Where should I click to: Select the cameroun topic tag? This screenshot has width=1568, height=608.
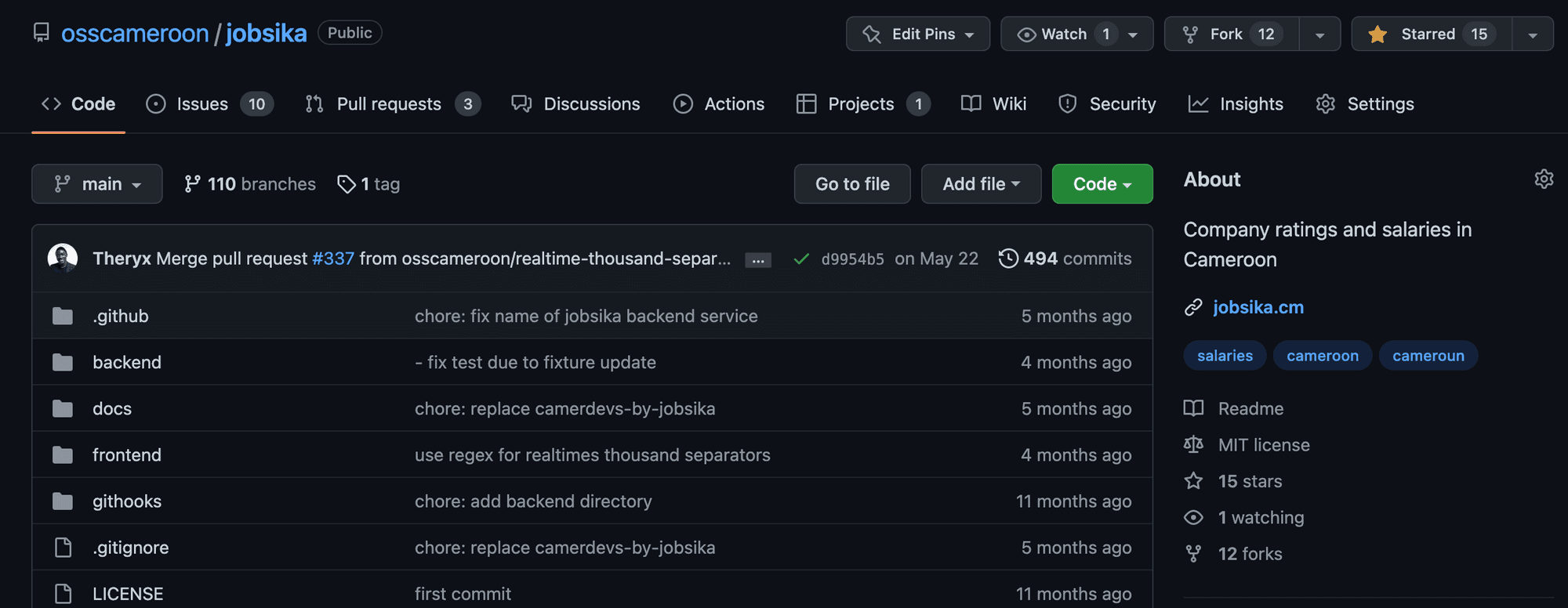click(x=1428, y=356)
